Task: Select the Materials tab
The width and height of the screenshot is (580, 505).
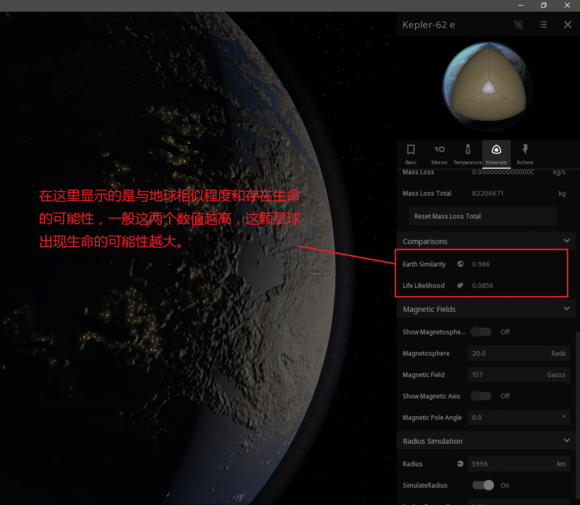Action: (x=496, y=154)
